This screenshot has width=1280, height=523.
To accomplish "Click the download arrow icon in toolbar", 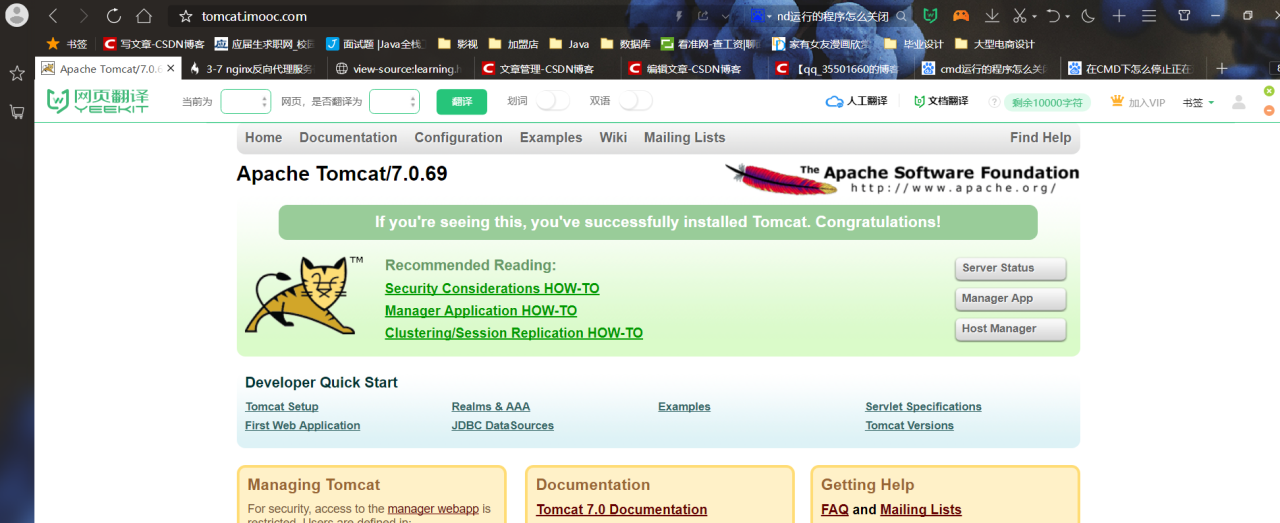I will pos(992,16).
